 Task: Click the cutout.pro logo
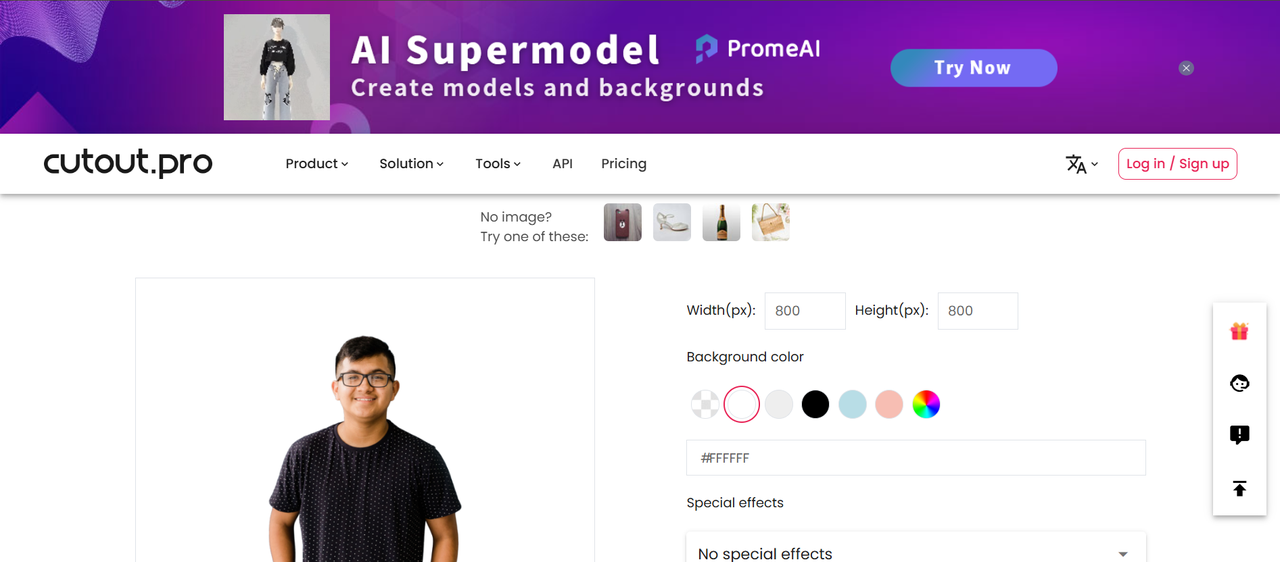[128, 163]
